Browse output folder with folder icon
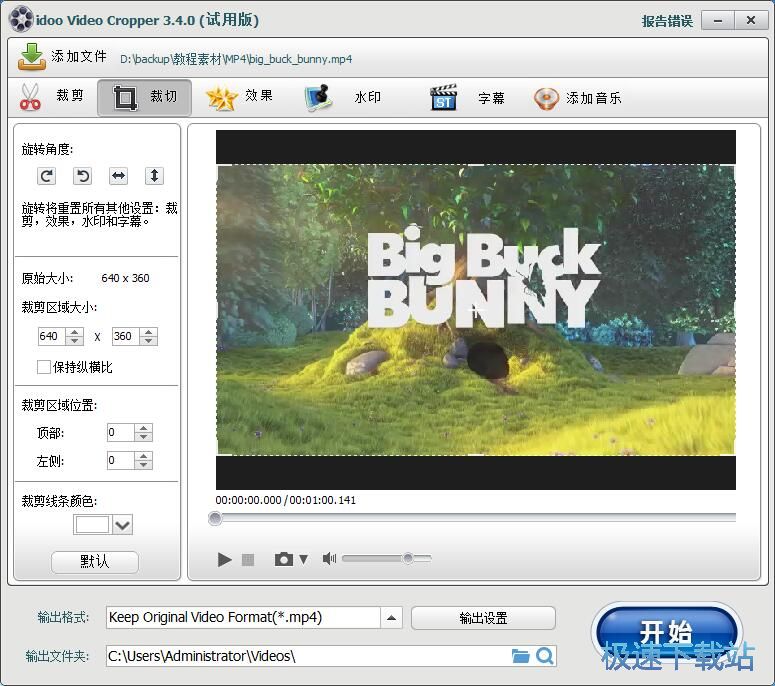The image size is (775, 686). (520, 656)
